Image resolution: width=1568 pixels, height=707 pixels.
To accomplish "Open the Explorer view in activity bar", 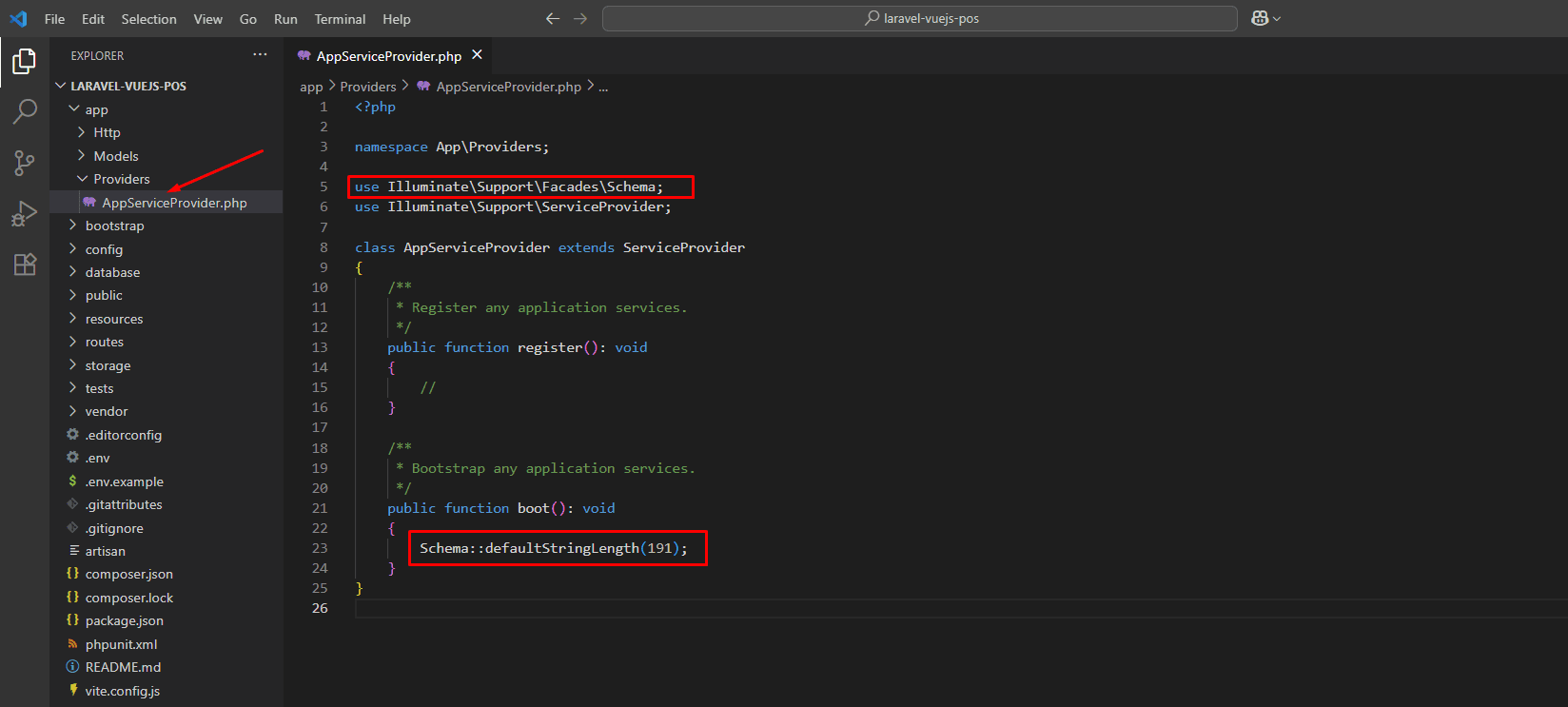I will point(25,62).
